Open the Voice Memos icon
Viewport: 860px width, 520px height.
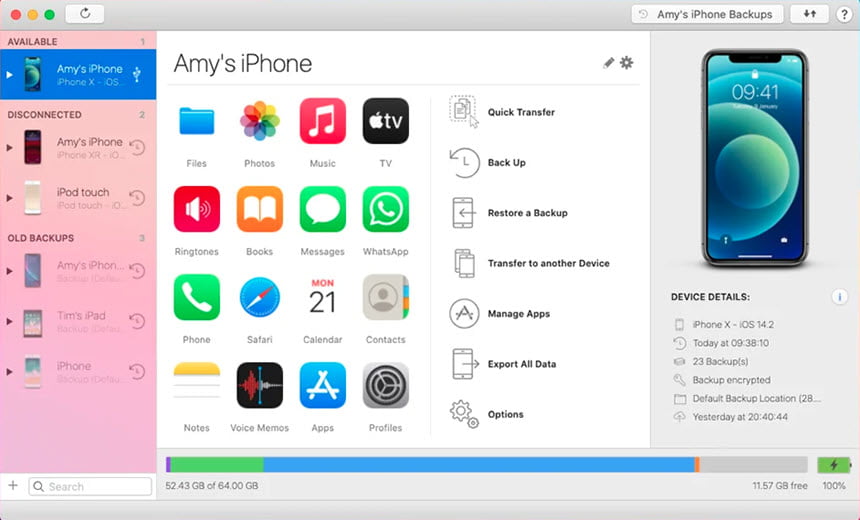(x=259, y=385)
